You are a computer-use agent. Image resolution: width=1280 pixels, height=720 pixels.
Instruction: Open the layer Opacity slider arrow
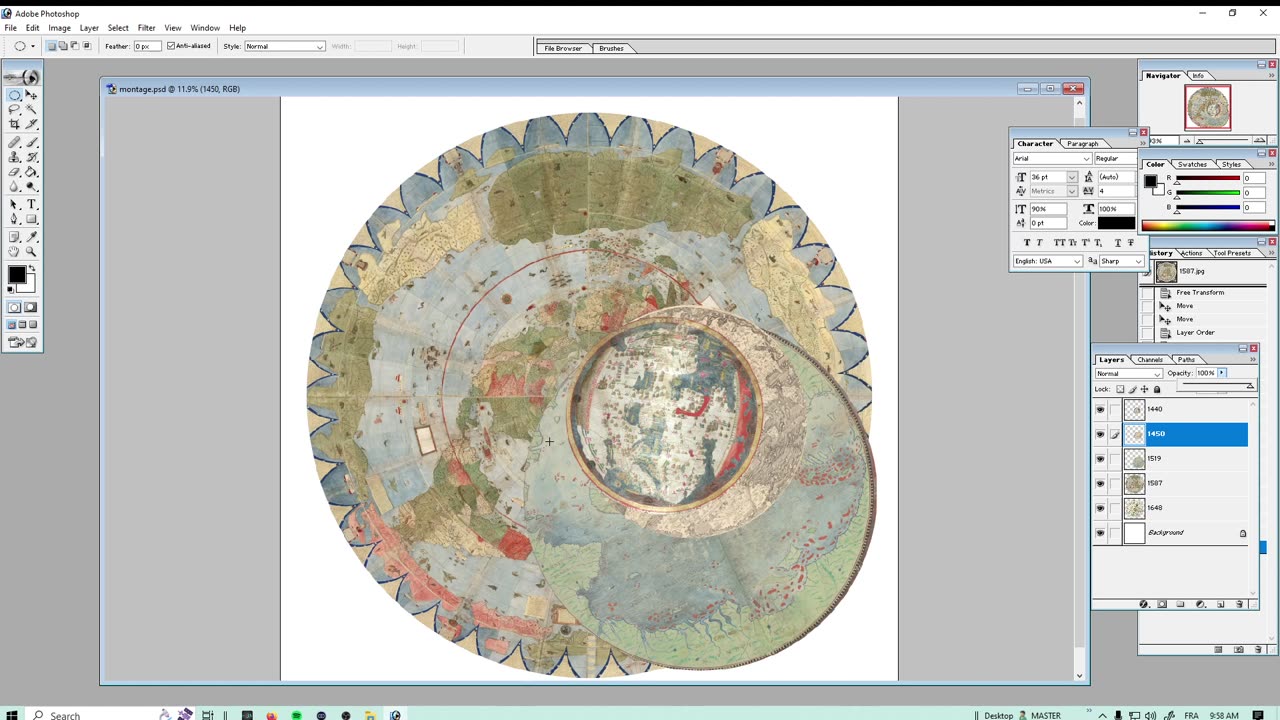point(1221,373)
